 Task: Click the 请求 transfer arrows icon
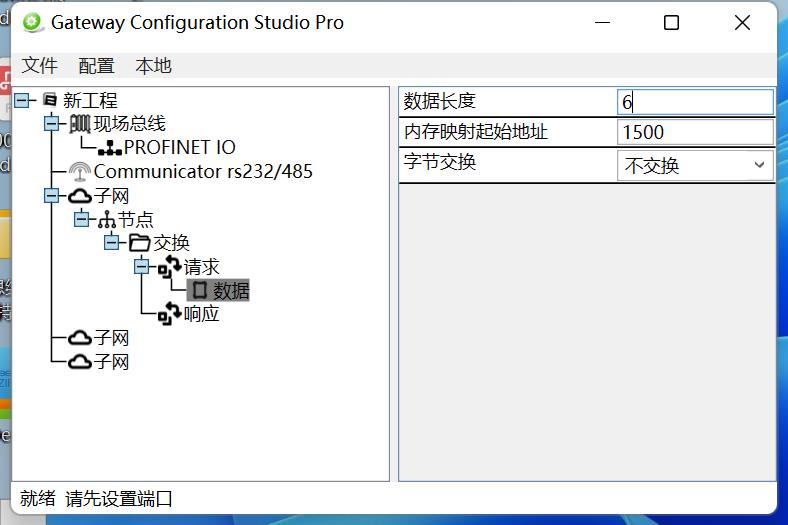tap(170, 266)
